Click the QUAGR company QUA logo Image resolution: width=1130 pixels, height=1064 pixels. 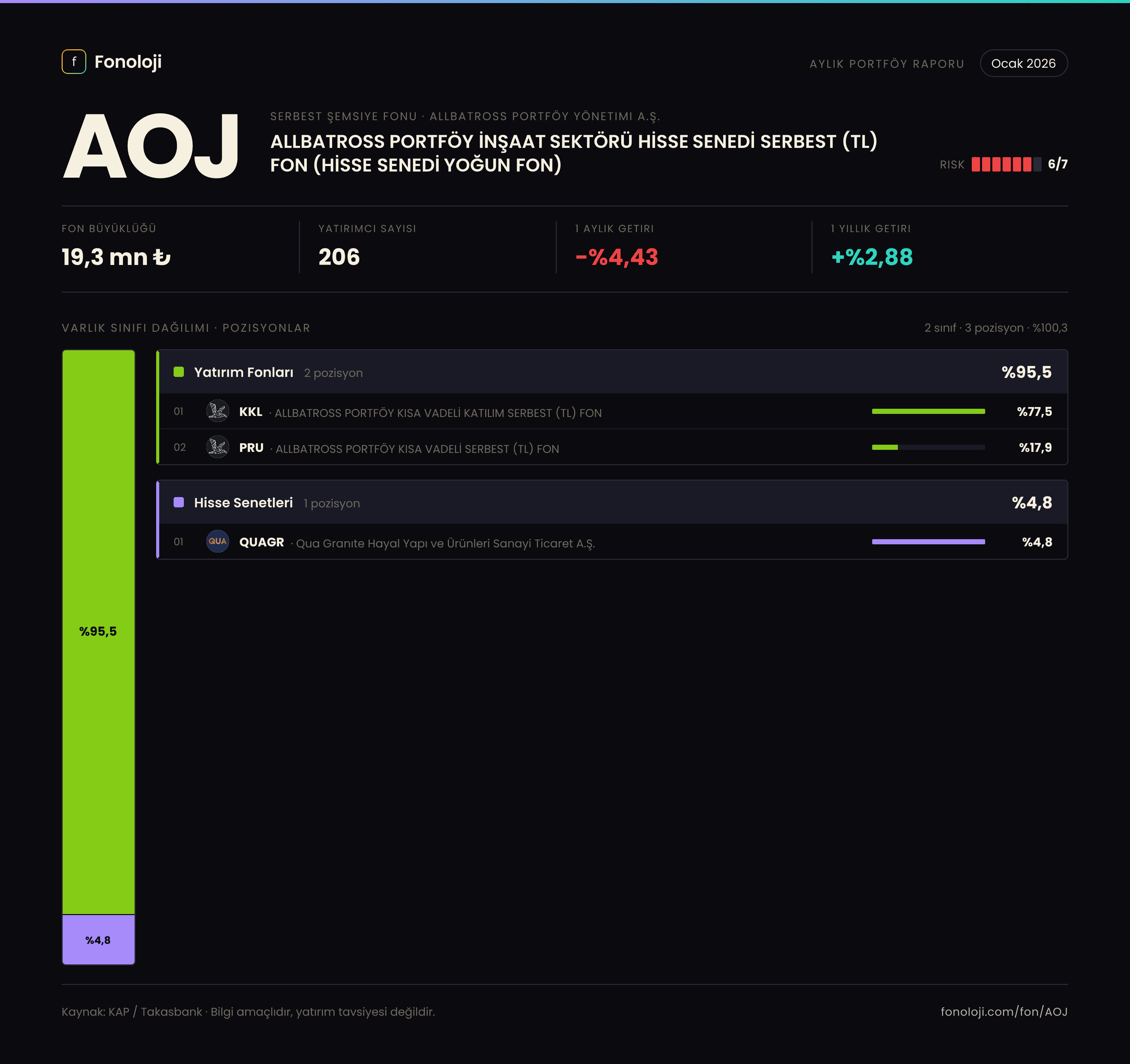[217, 541]
